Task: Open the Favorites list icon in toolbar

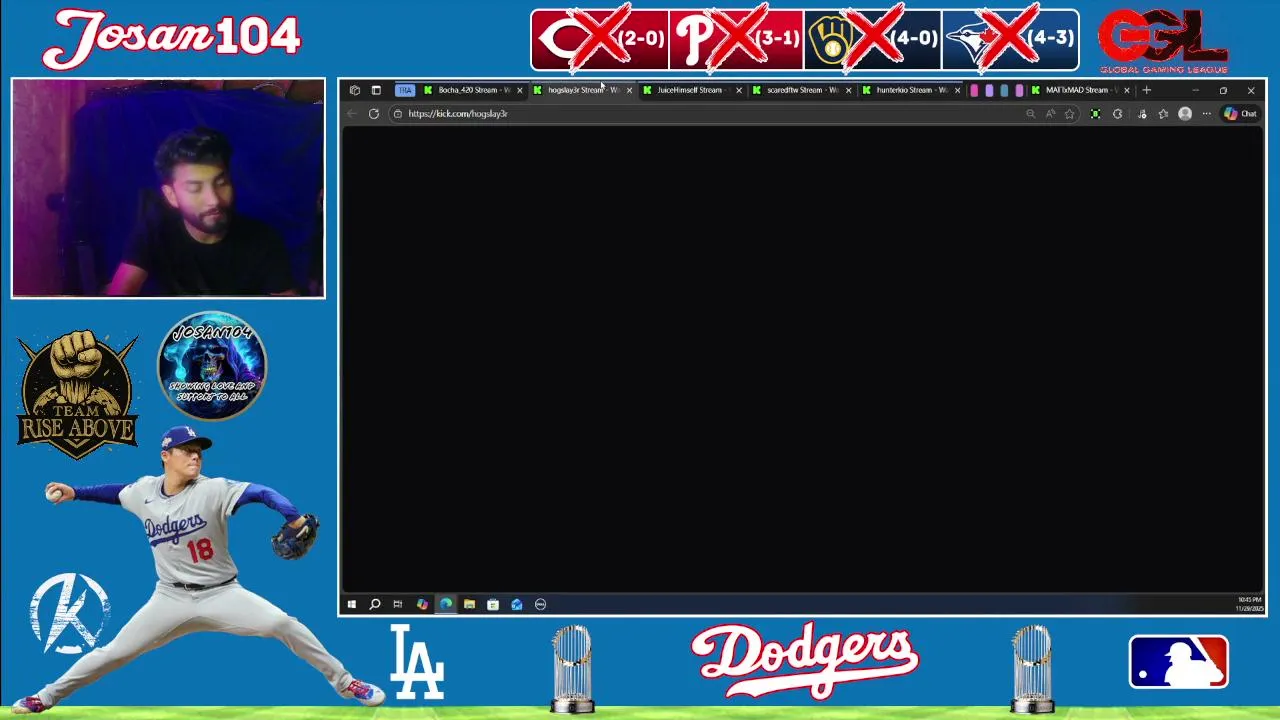Action: tap(1163, 114)
